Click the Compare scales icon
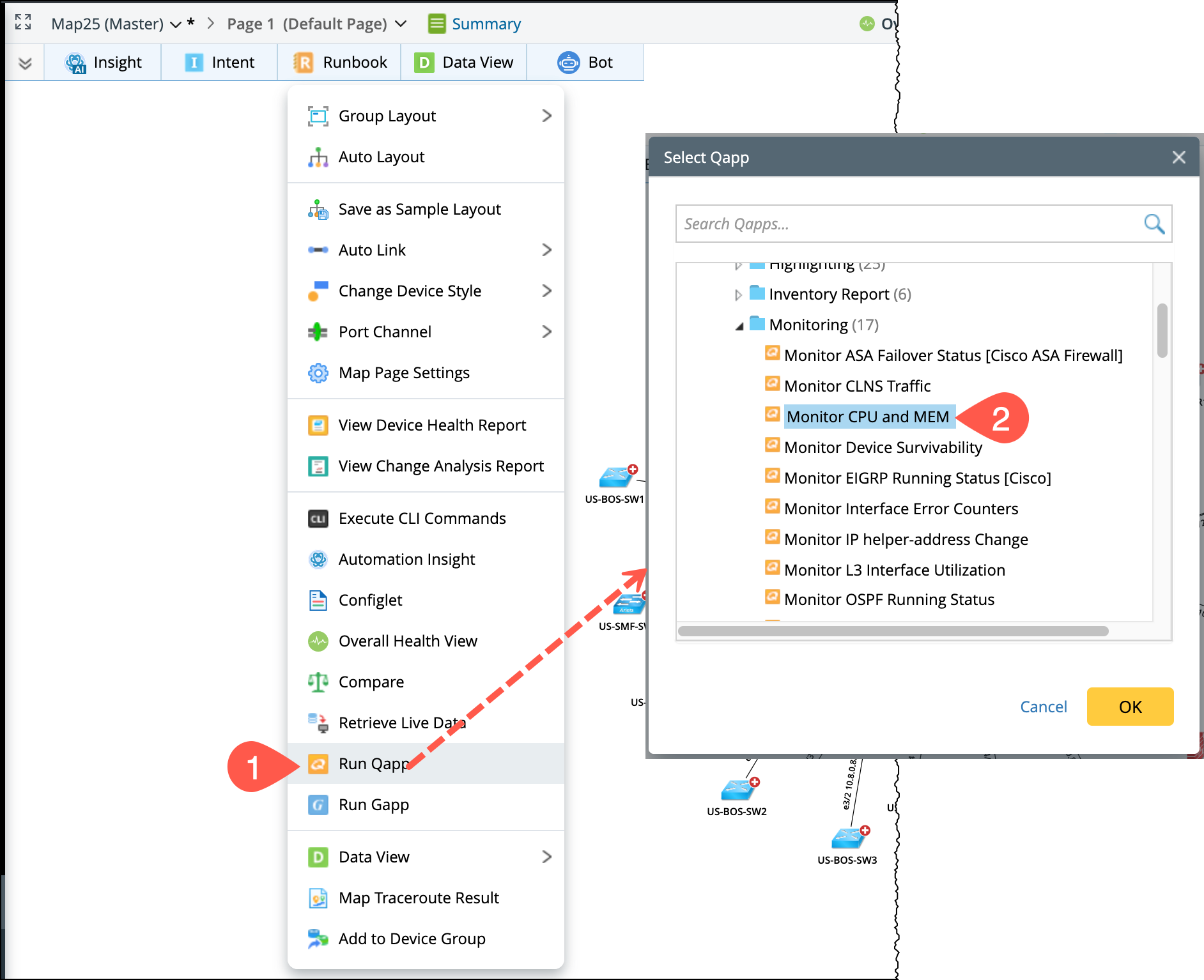This screenshot has height=980, width=1204. click(x=318, y=682)
